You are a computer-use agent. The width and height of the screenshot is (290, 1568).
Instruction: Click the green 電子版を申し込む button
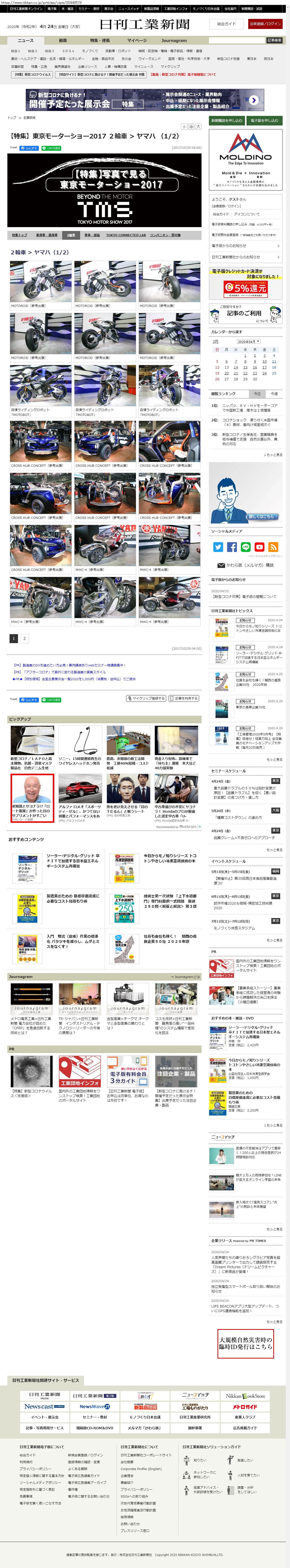[264, 121]
